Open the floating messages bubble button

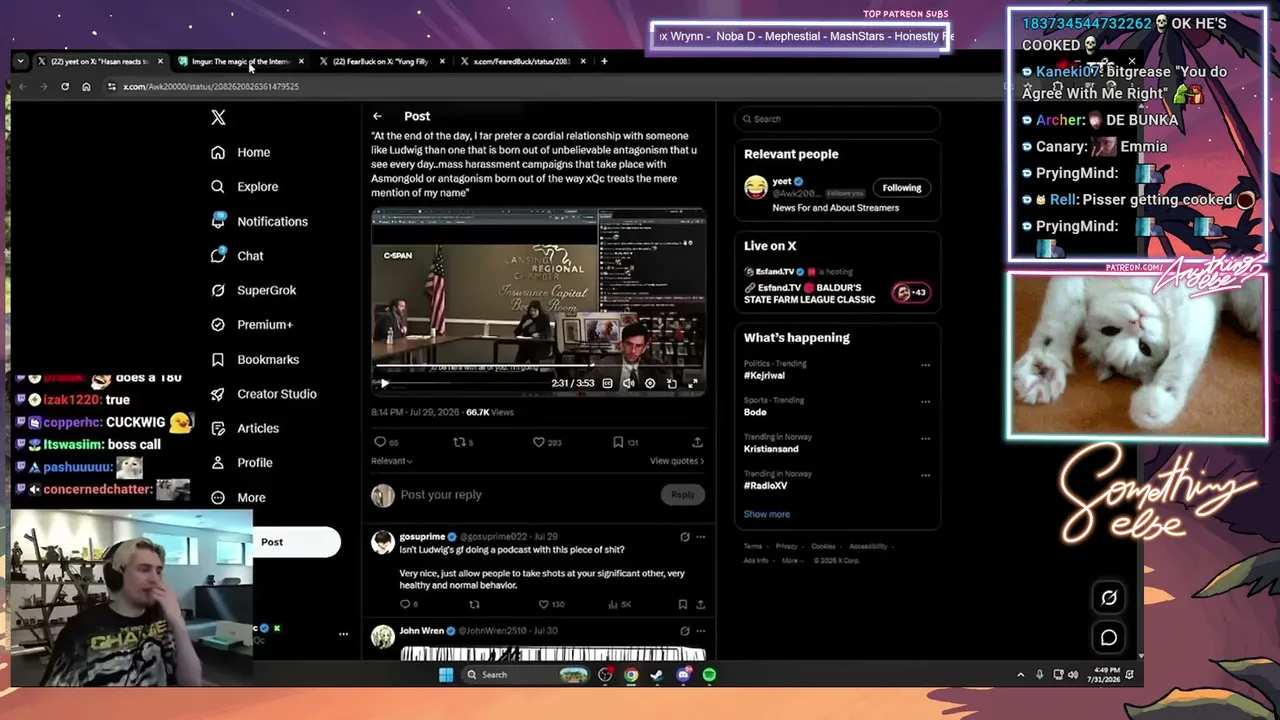pos(1109,637)
